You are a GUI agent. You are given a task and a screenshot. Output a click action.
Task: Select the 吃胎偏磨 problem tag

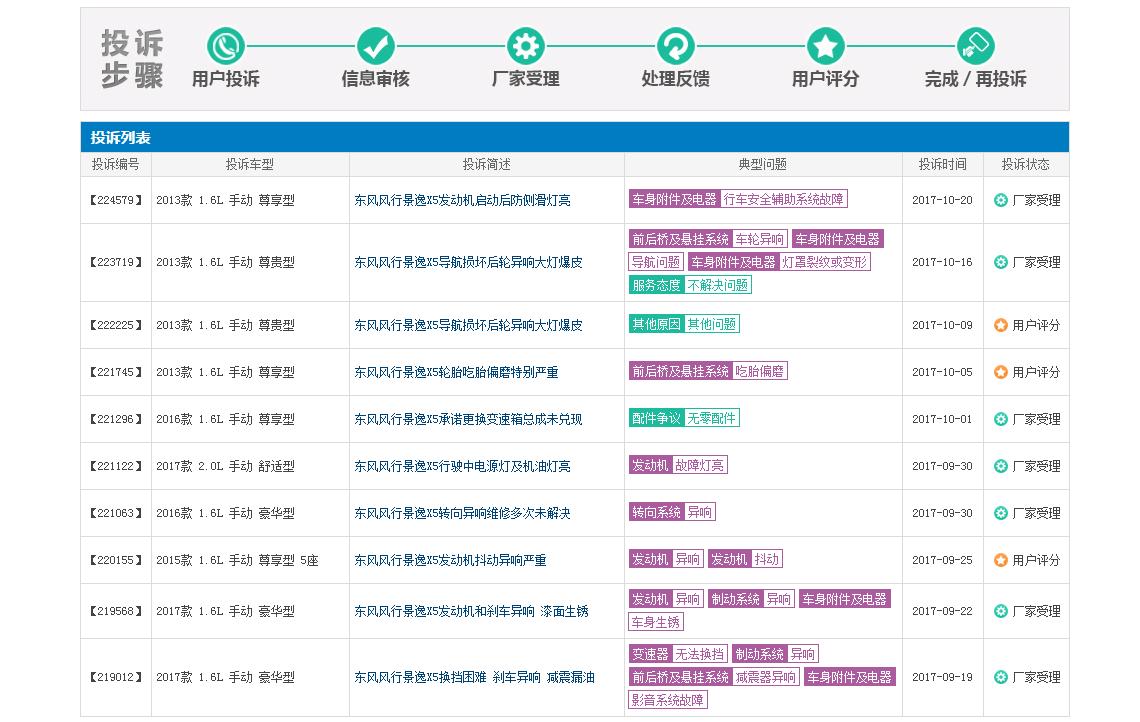(x=761, y=370)
